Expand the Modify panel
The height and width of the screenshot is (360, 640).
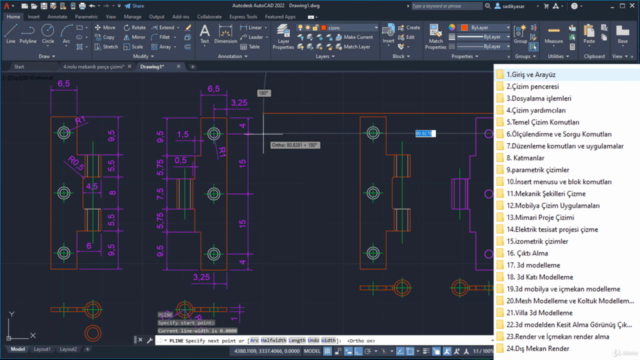[143, 56]
